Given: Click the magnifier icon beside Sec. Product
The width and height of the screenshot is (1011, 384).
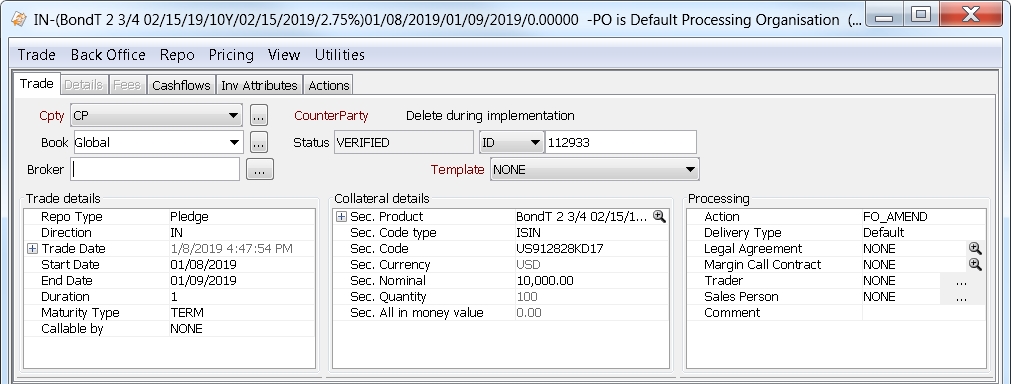Looking at the screenshot, I should tap(659, 216).
